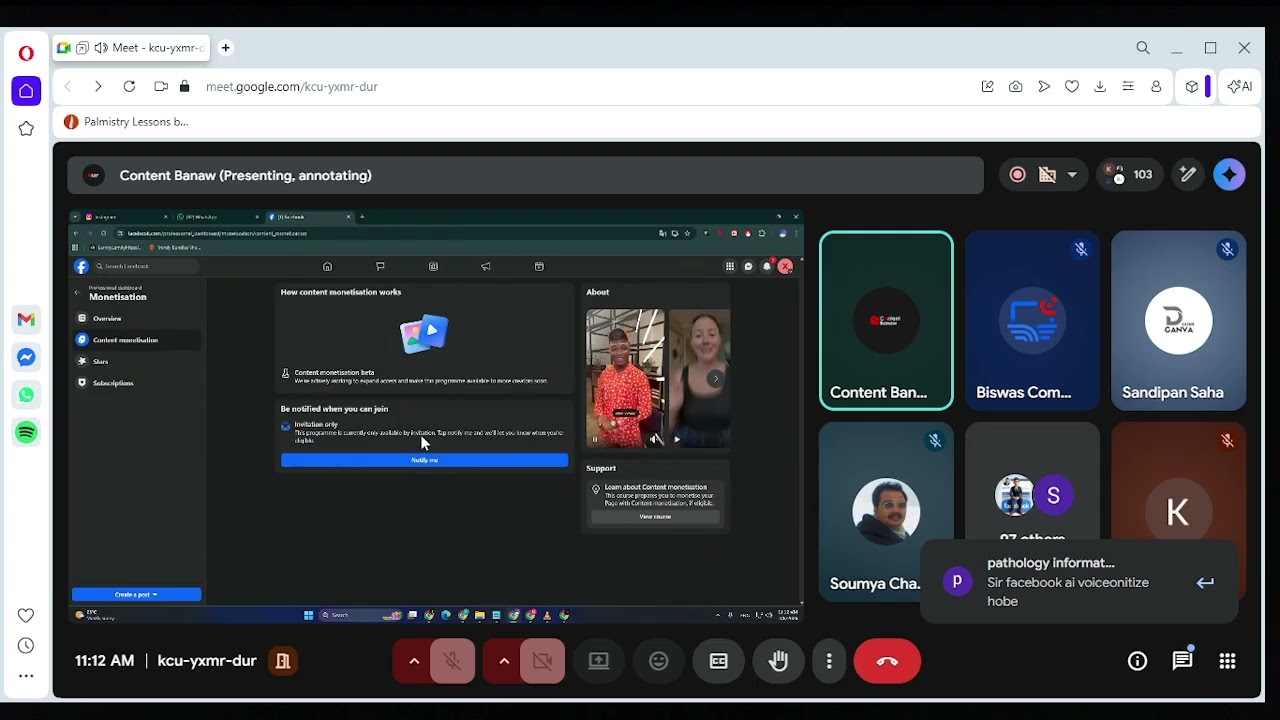Select Biswas Com... participant tile
The image size is (1280, 720).
pyautogui.click(x=1032, y=321)
